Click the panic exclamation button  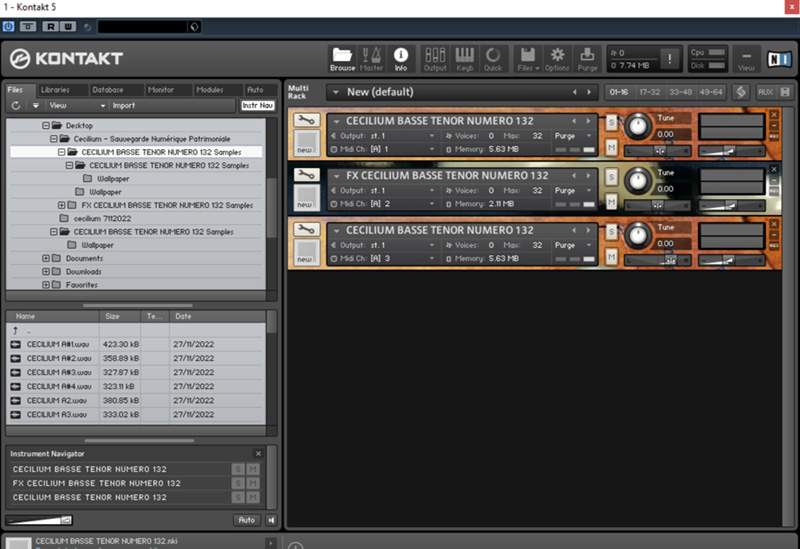tap(669, 59)
